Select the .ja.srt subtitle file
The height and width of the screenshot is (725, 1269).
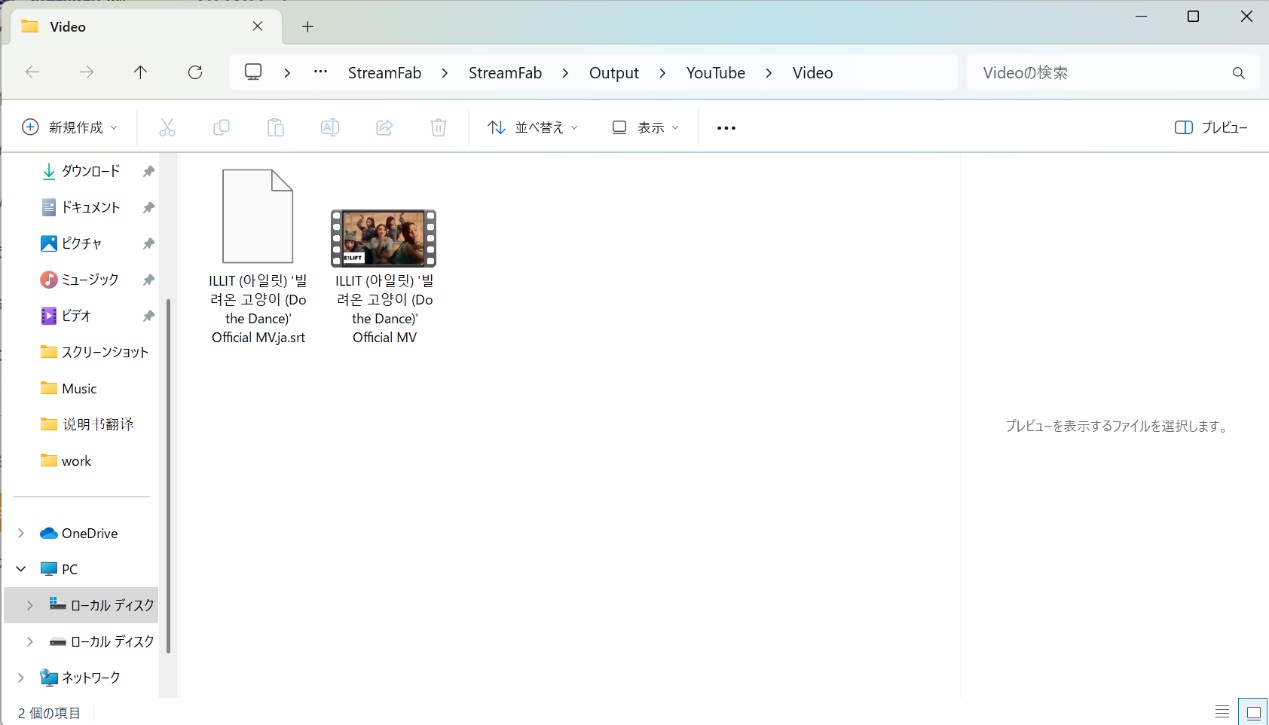258,257
